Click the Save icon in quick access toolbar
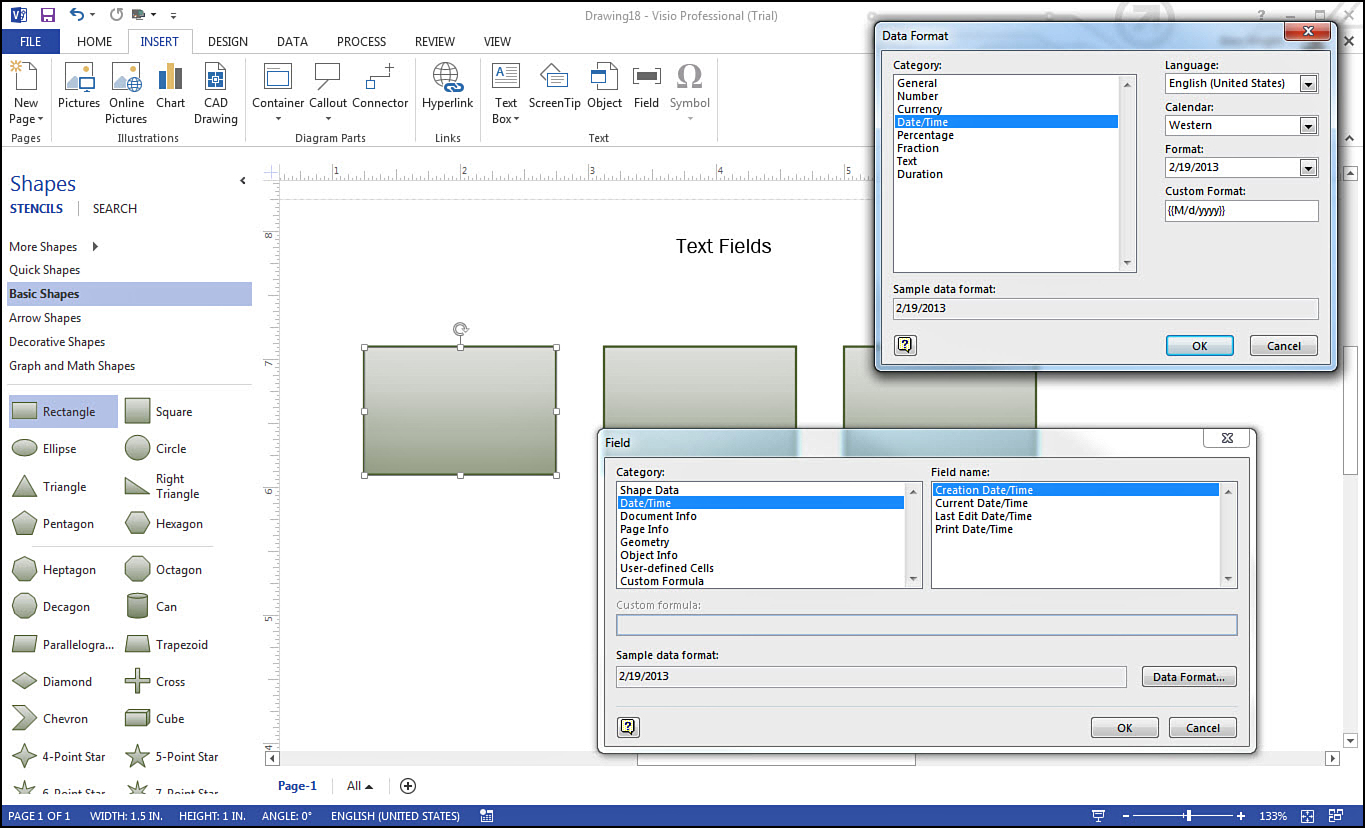 48,15
